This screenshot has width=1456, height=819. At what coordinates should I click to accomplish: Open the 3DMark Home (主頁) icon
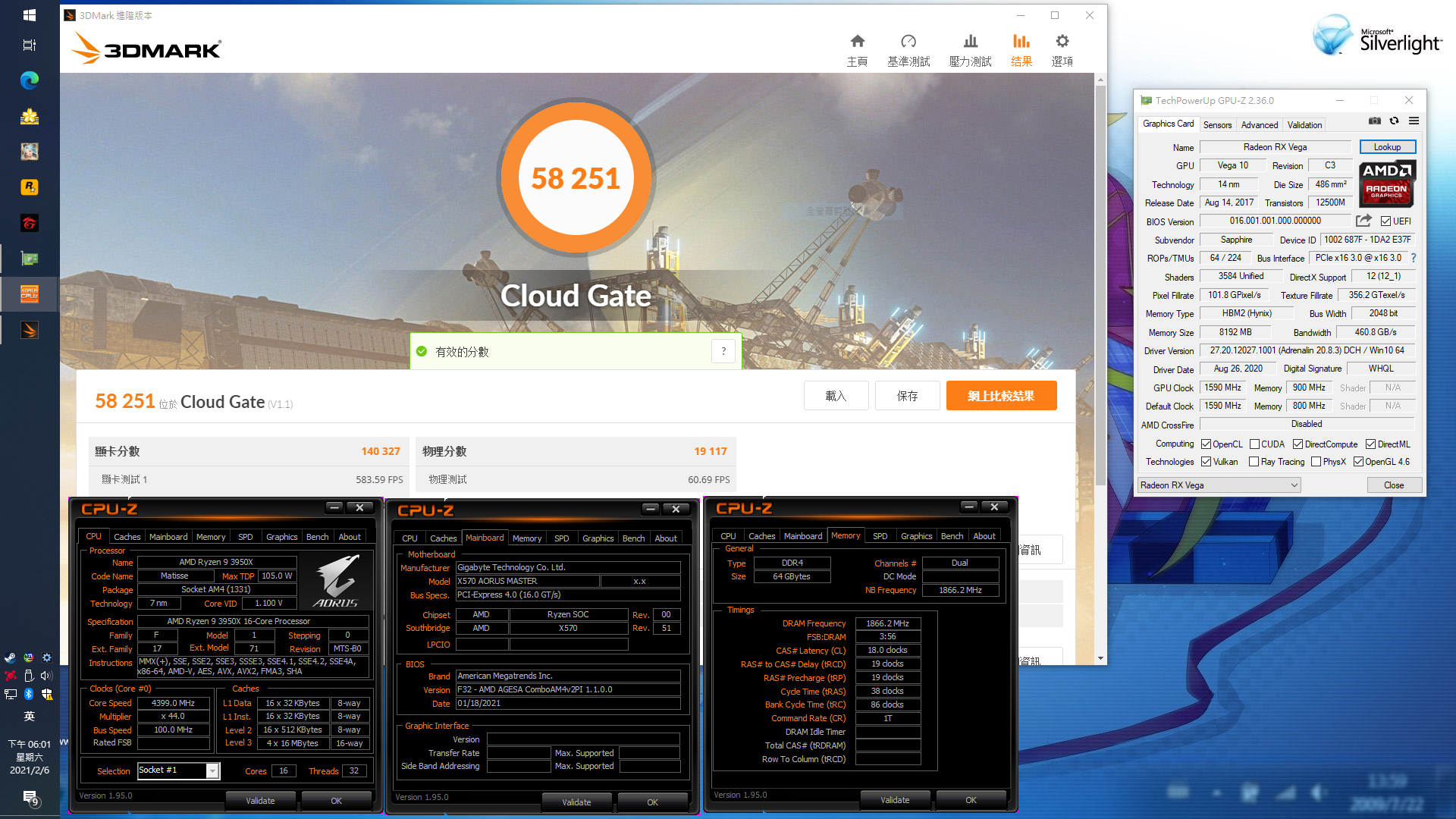(857, 41)
